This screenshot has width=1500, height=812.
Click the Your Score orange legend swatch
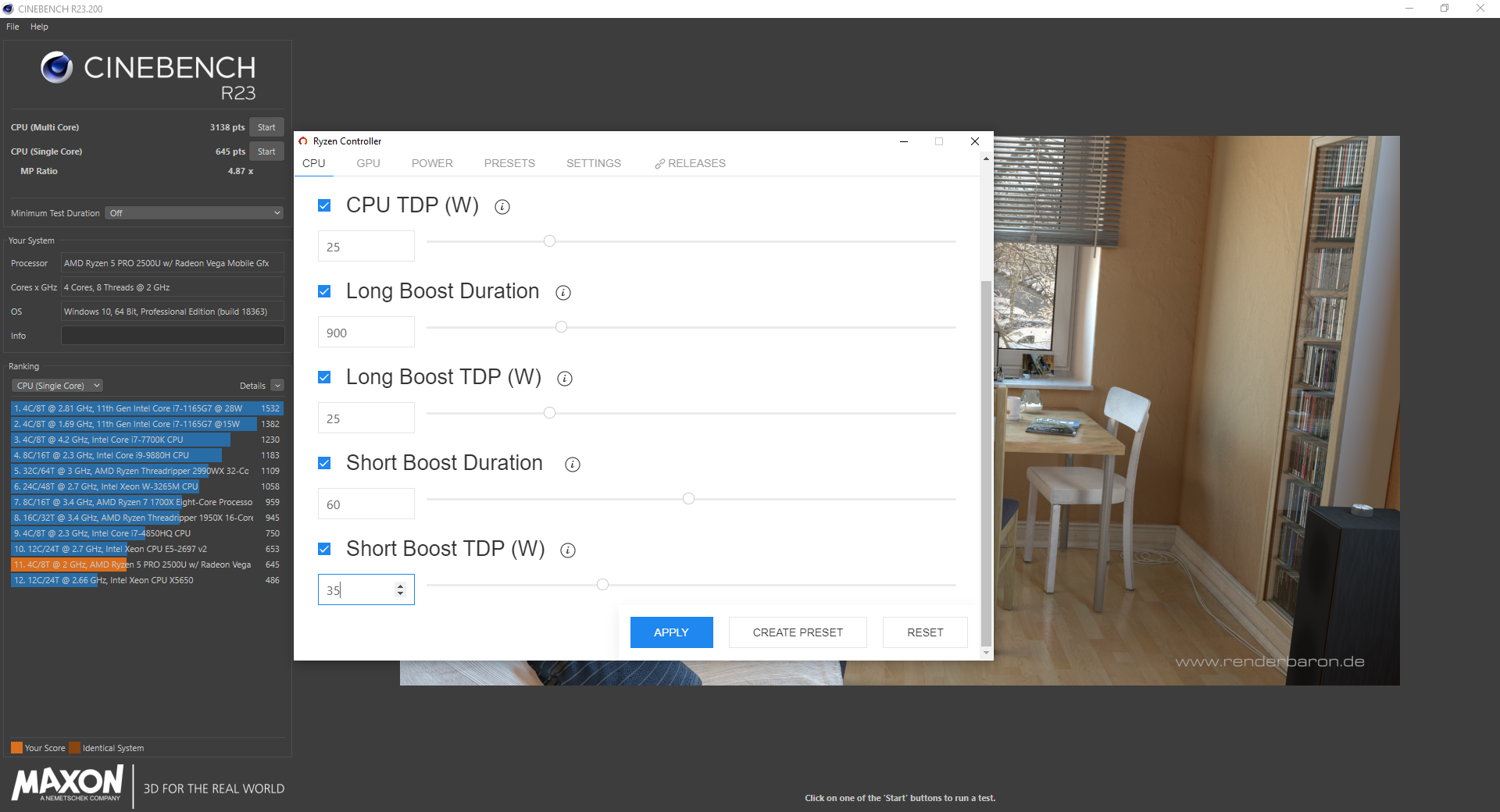pos(16,747)
